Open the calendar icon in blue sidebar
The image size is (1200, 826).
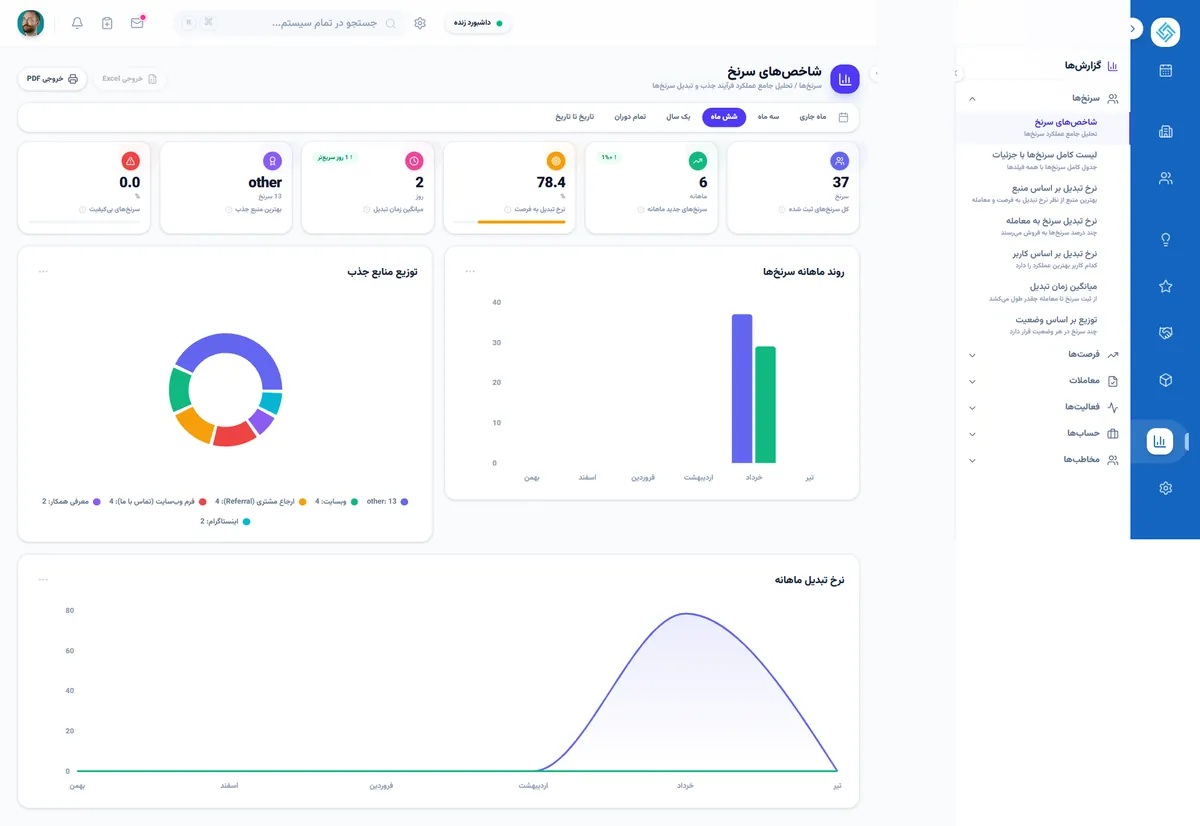point(1165,70)
